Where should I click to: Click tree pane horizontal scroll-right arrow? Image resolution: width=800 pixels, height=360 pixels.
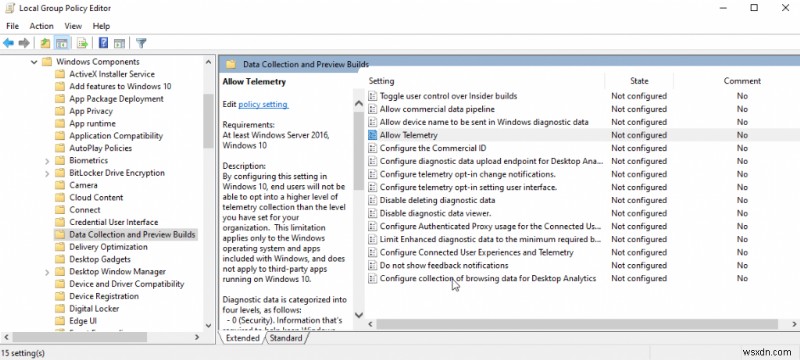point(197,337)
